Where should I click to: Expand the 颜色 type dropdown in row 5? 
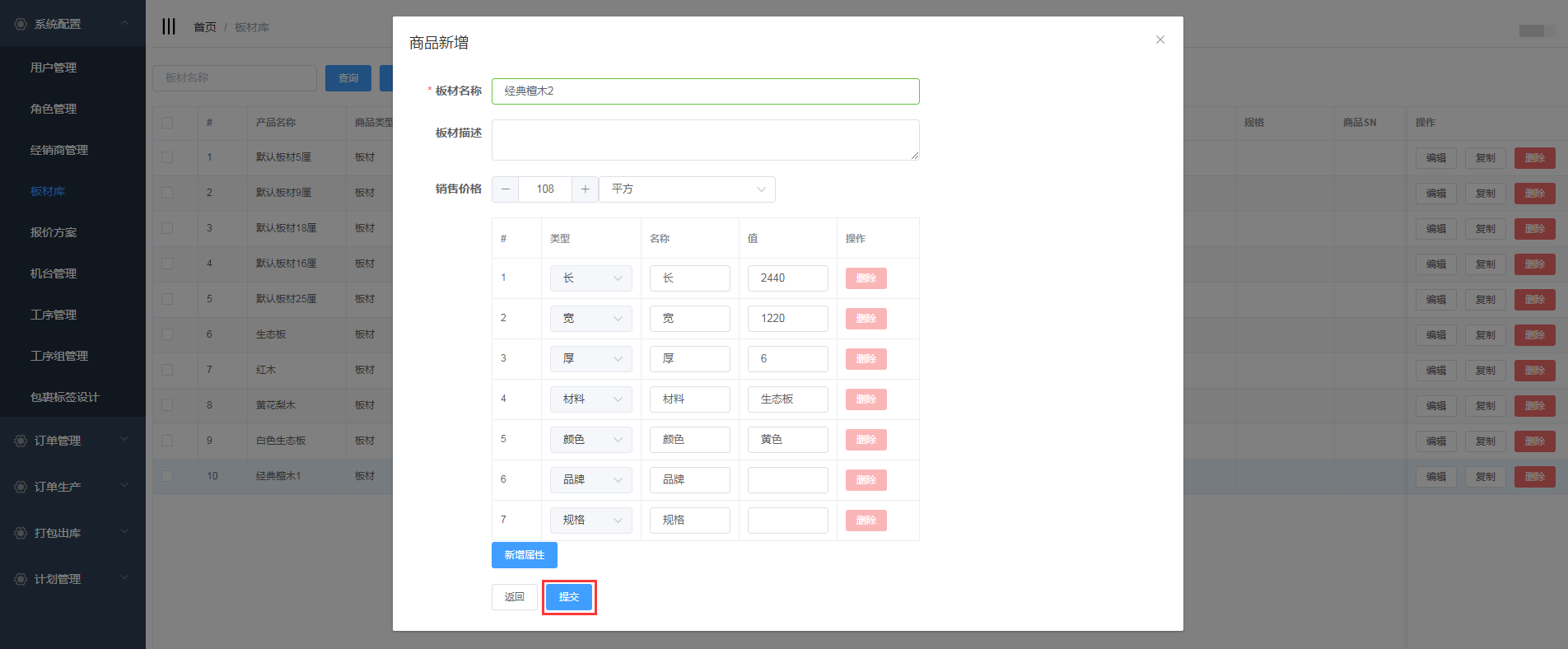point(590,440)
